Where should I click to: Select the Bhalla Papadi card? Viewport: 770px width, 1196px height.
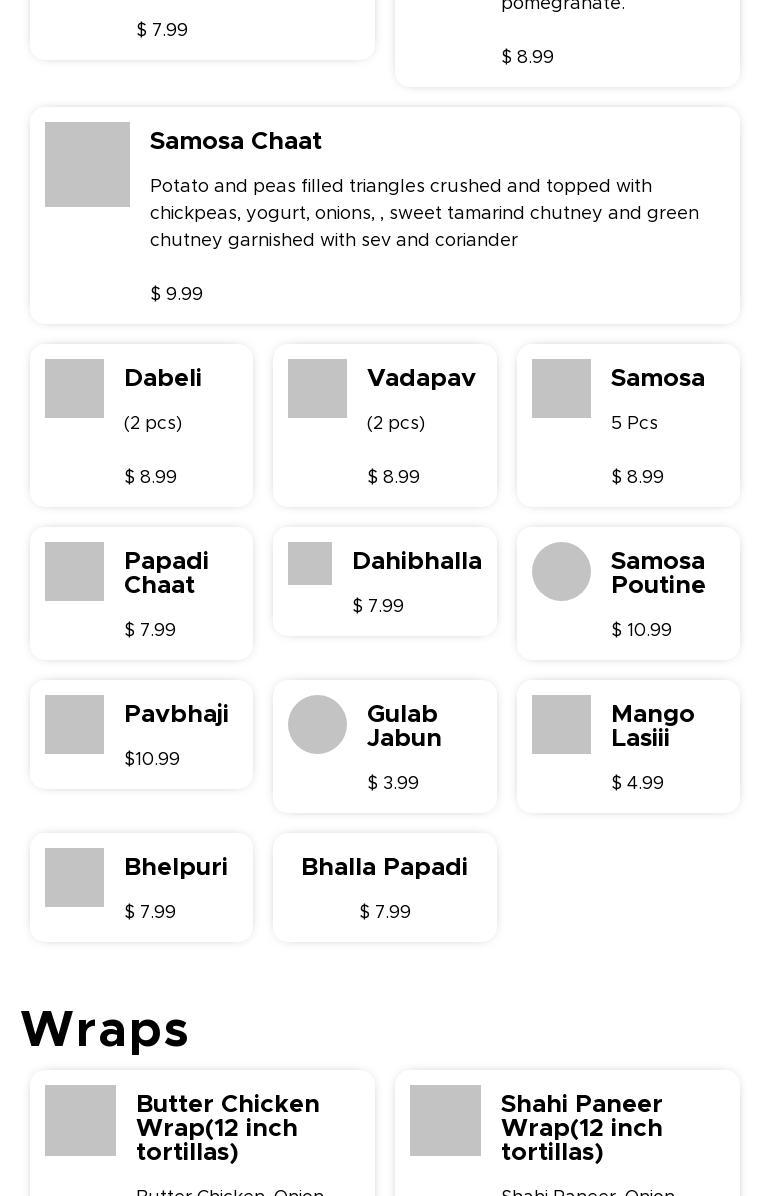[x=385, y=887]
